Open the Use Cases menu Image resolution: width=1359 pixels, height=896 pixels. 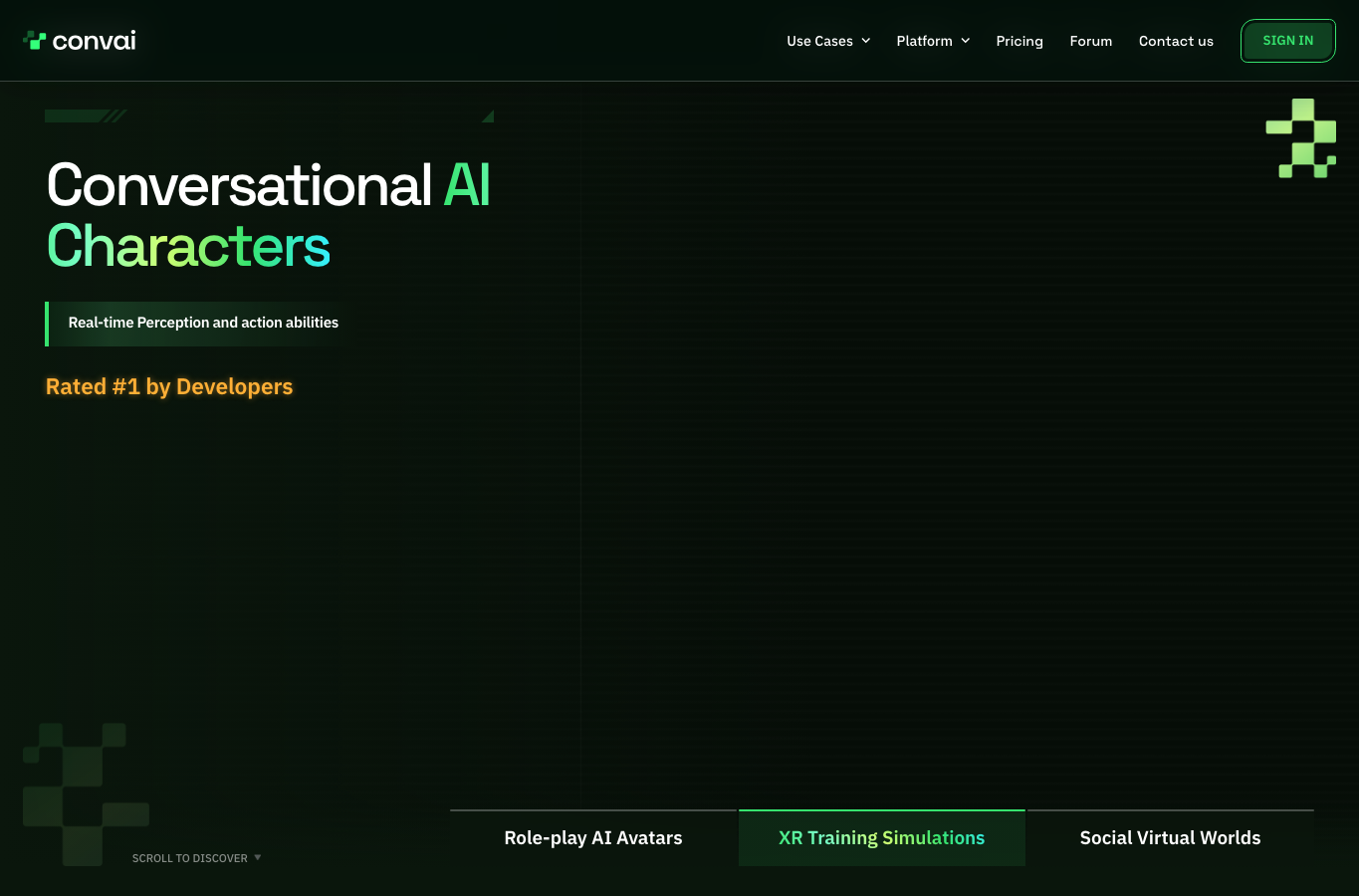(x=828, y=41)
